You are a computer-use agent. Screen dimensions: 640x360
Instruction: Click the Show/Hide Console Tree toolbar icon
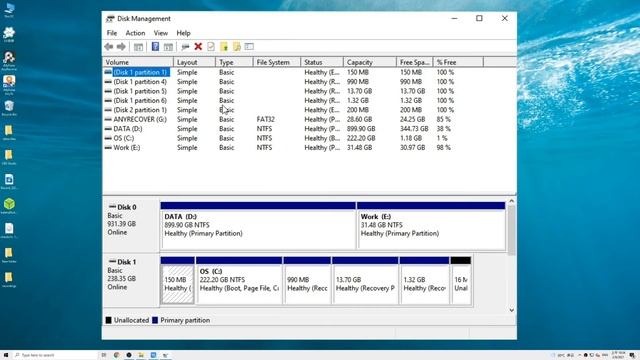click(138, 47)
